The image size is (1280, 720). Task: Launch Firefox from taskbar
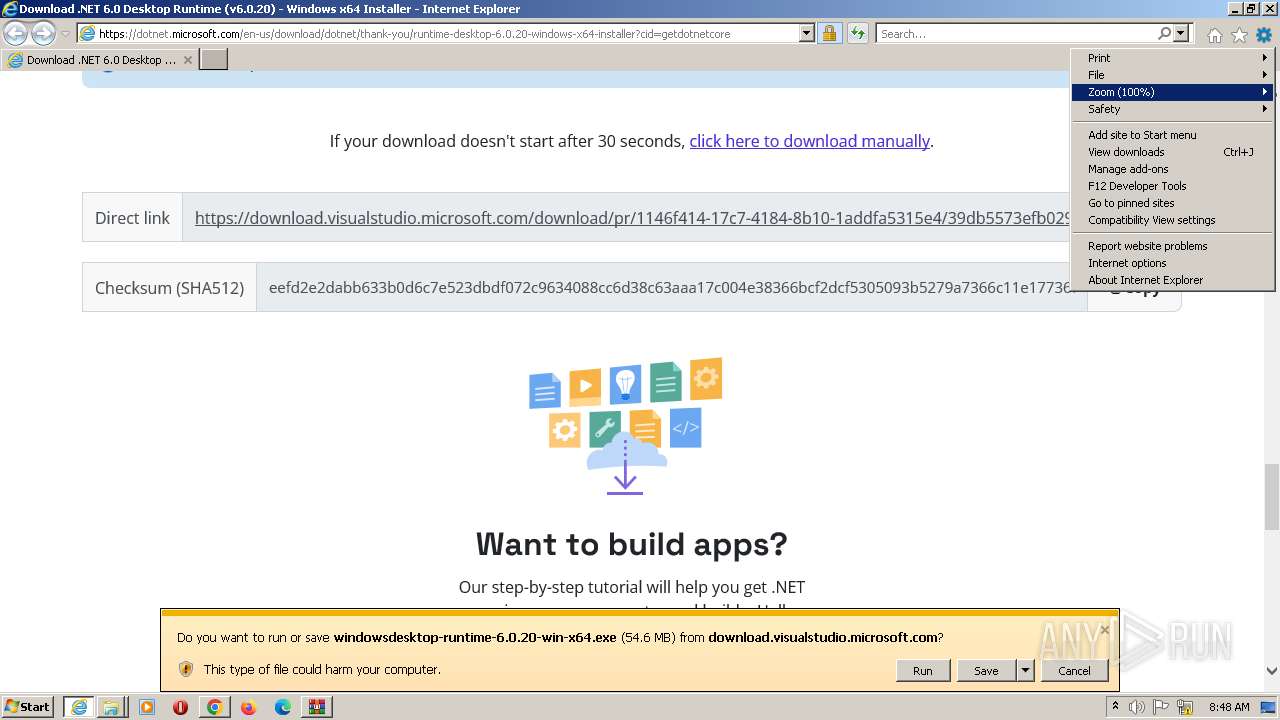tap(248, 707)
